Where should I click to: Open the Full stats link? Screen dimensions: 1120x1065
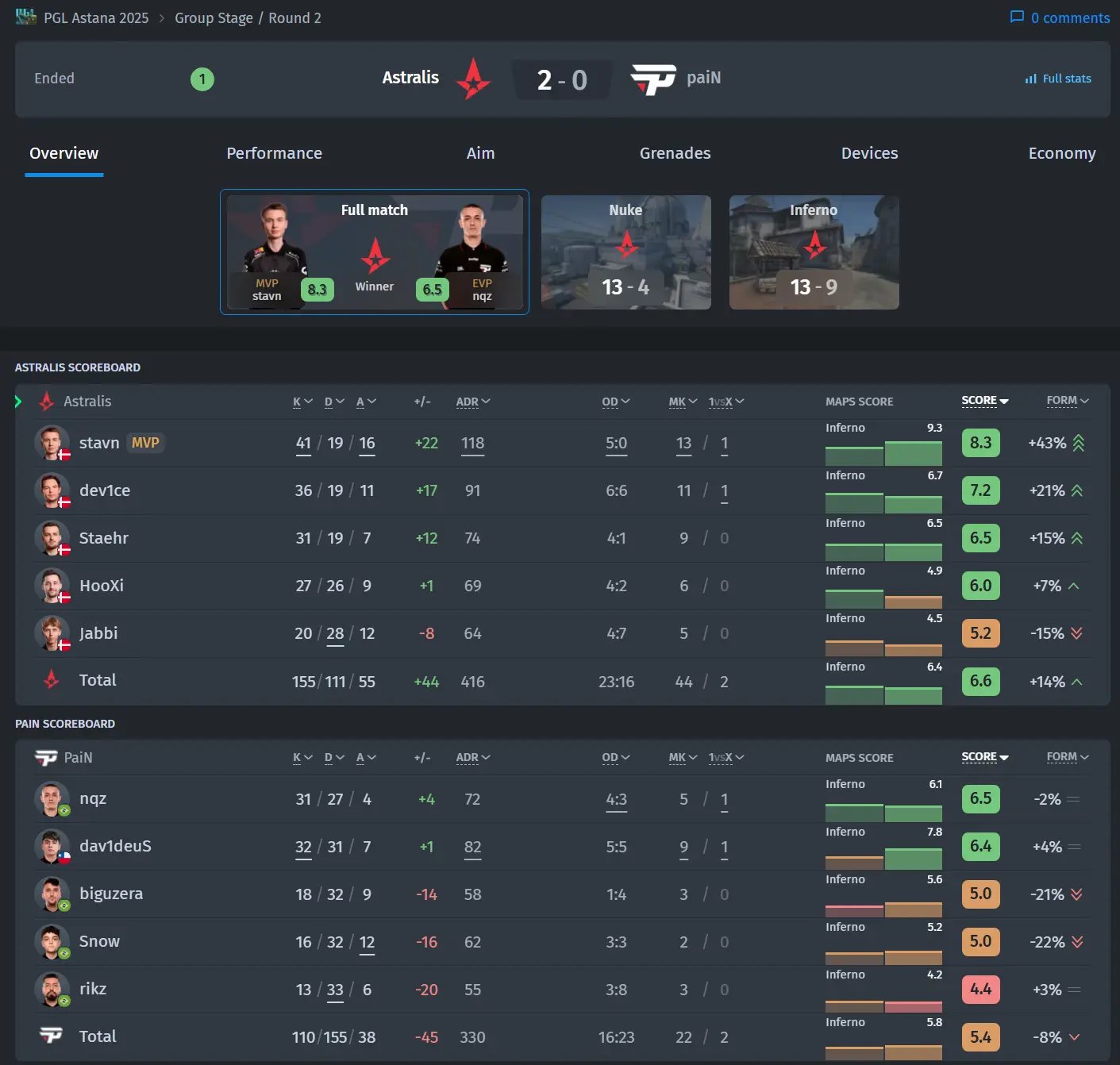click(x=1058, y=79)
